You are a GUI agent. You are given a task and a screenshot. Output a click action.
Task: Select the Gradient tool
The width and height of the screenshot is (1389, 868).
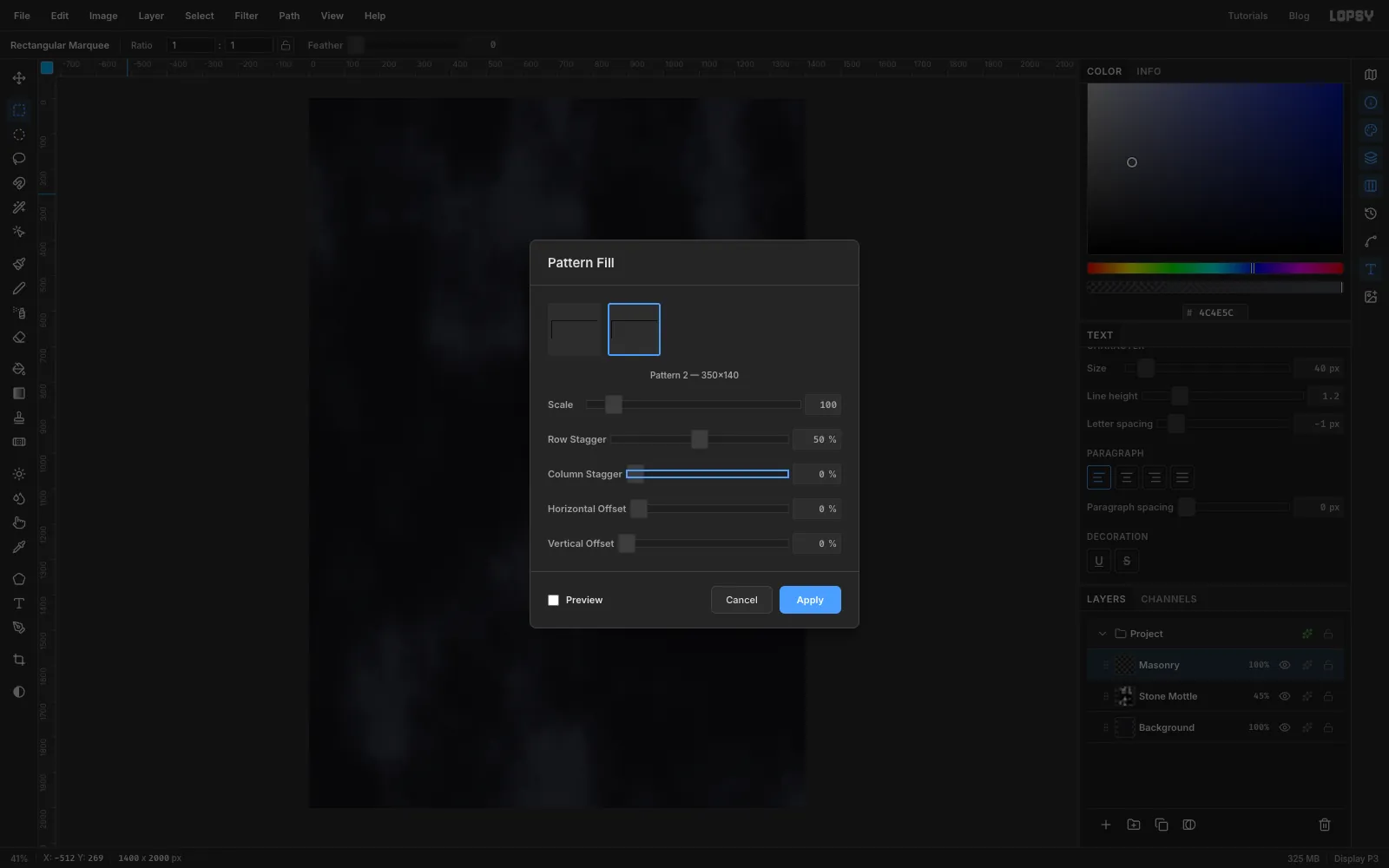(18, 393)
